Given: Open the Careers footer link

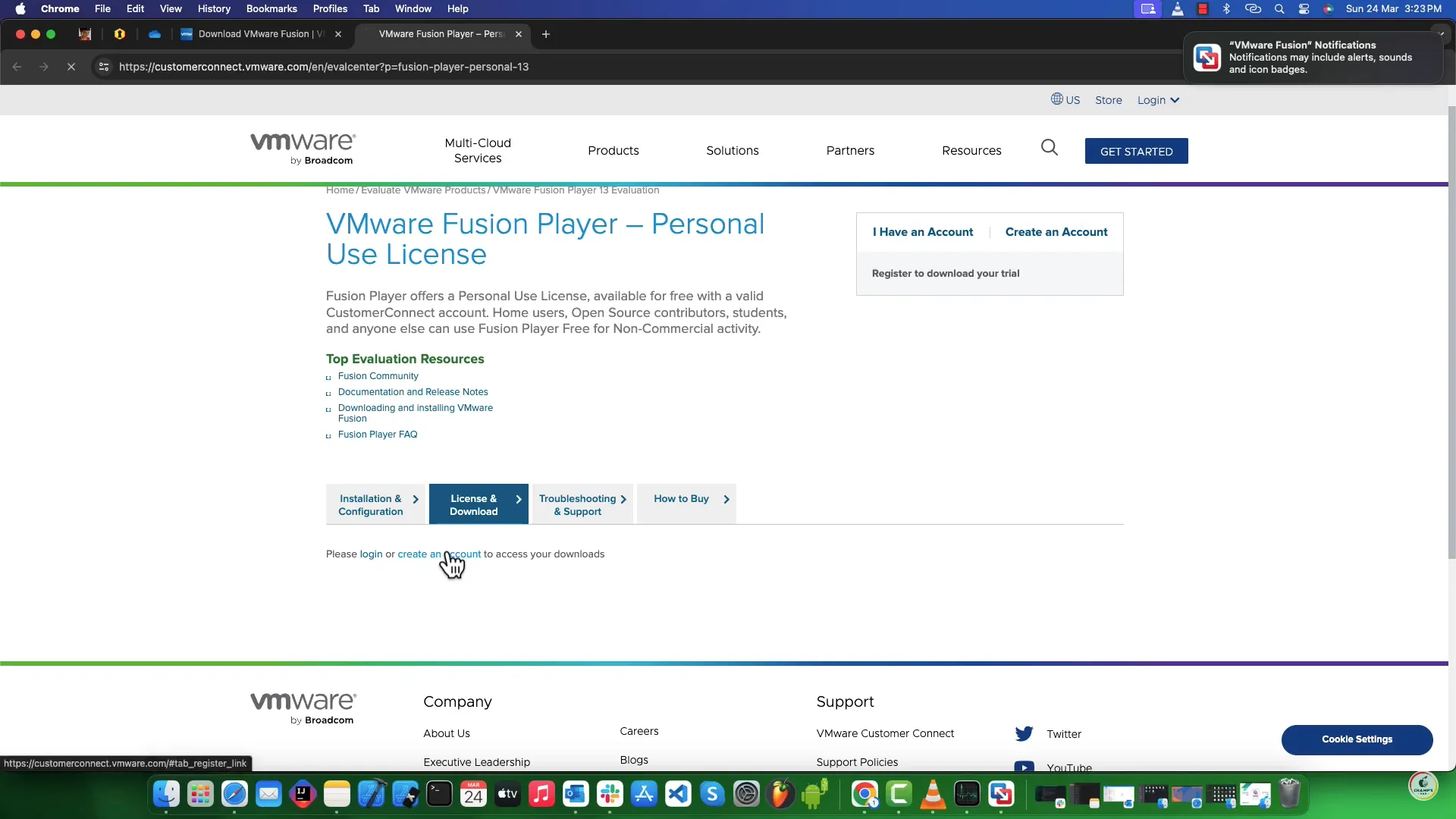Looking at the screenshot, I should pyautogui.click(x=639, y=731).
